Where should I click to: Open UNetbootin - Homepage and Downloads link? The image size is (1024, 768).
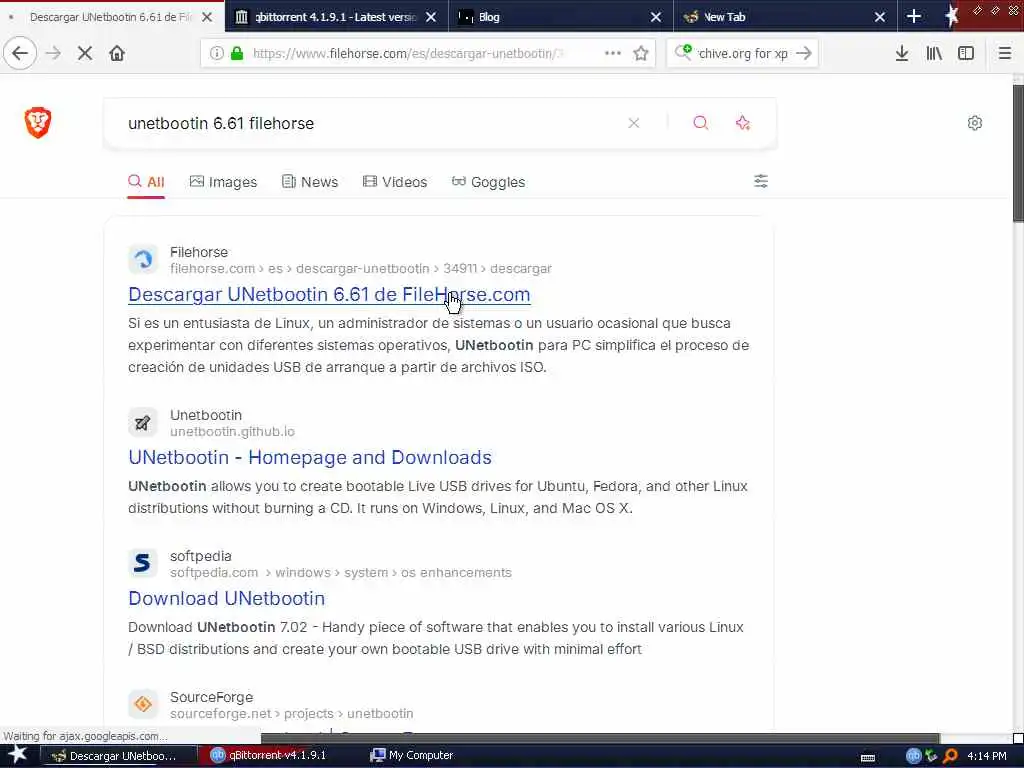tap(310, 457)
